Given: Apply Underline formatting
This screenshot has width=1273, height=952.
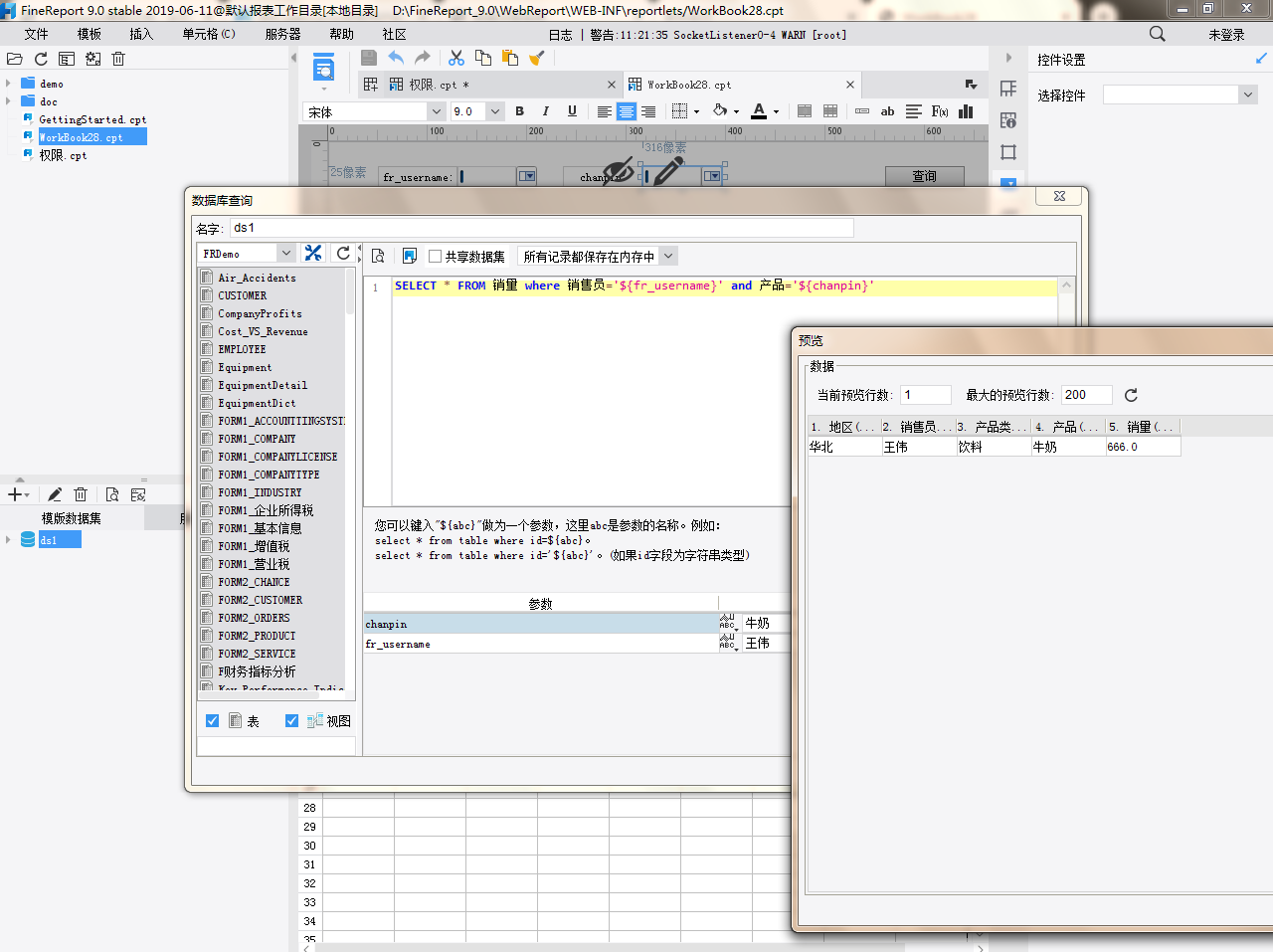Looking at the screenshot, I should click(572, 111).
